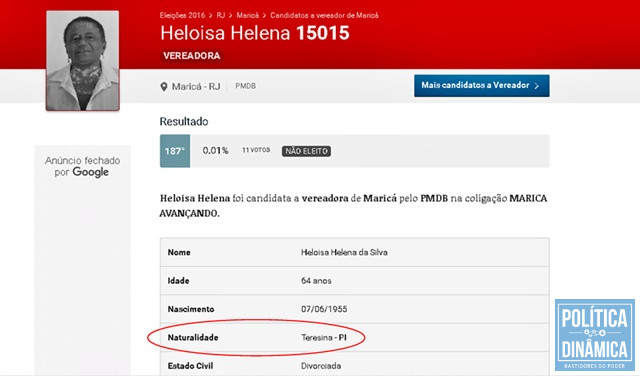Click the birth date 07/06/1955

click(324, 309)
